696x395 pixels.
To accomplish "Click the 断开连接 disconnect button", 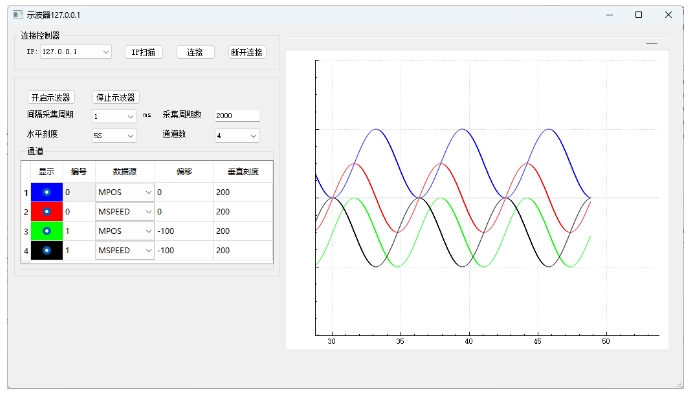I will [247, 52].
